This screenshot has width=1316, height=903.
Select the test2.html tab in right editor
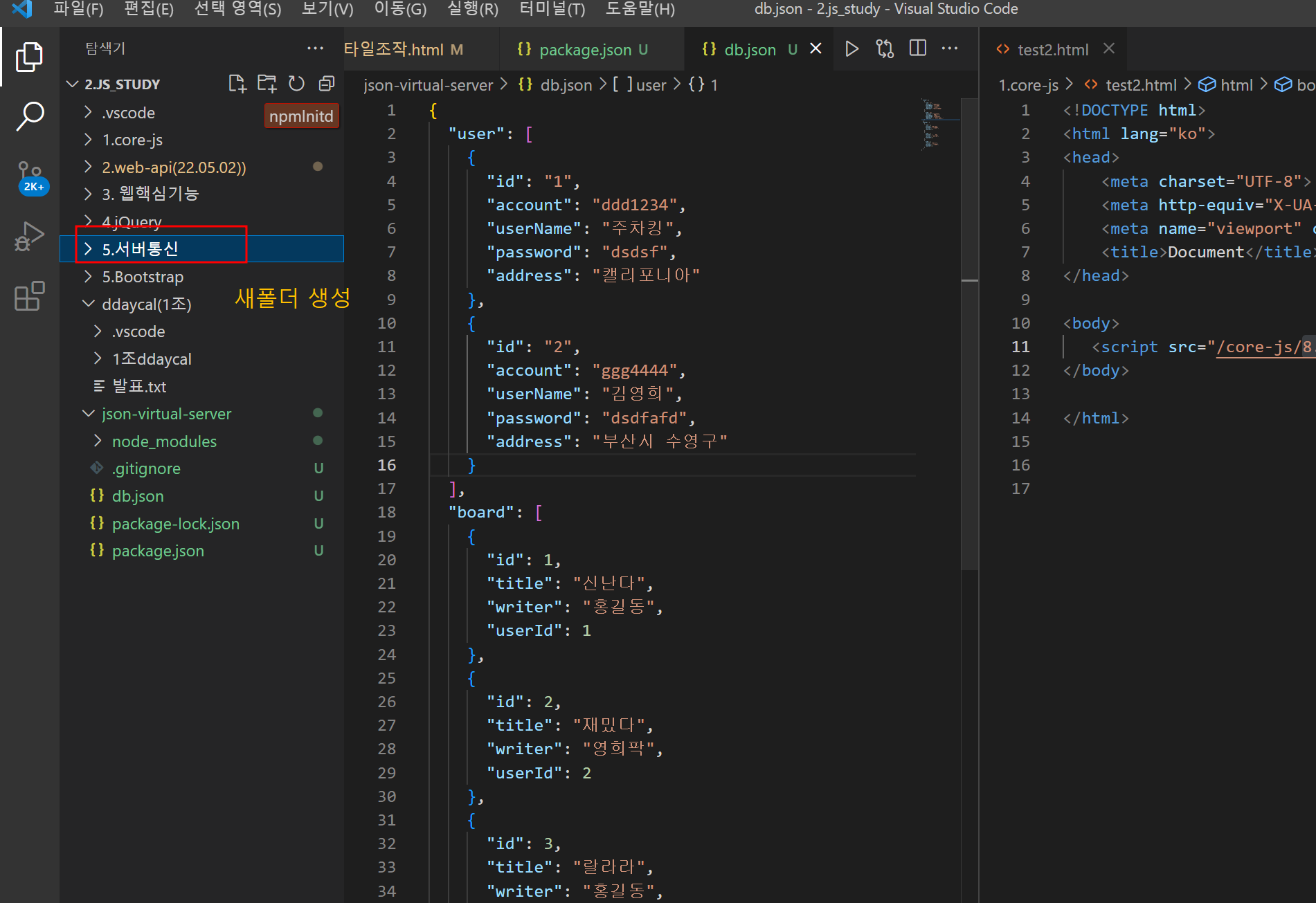tap(1052, 49)
